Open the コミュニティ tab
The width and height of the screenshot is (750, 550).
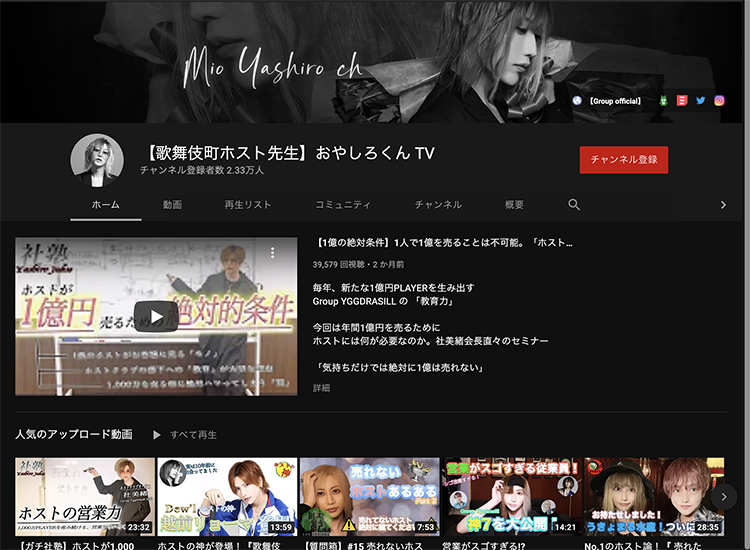(x=343, y=205)
